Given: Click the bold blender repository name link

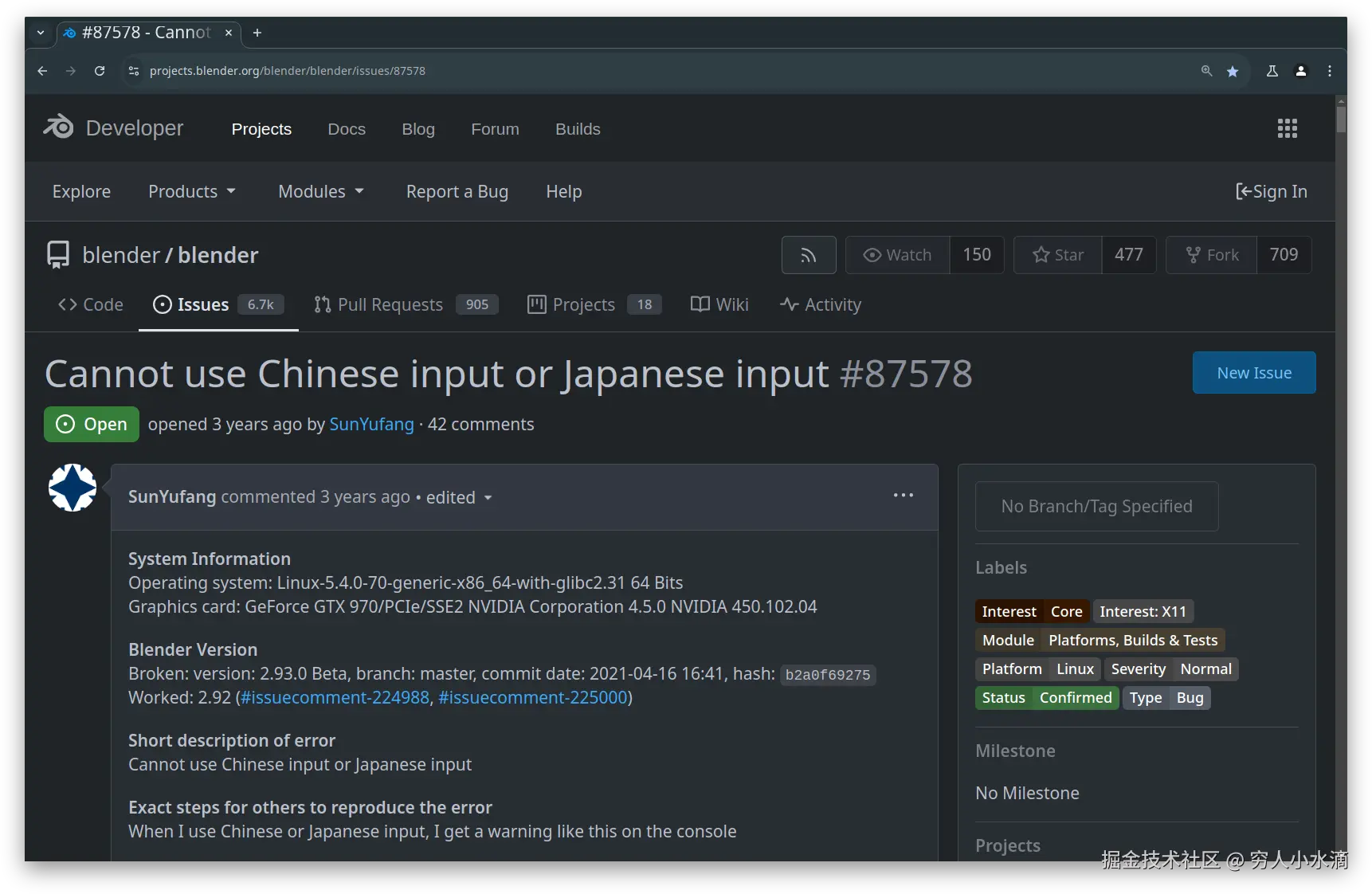Looking at the screenshot, I should (x=218, y=255).
